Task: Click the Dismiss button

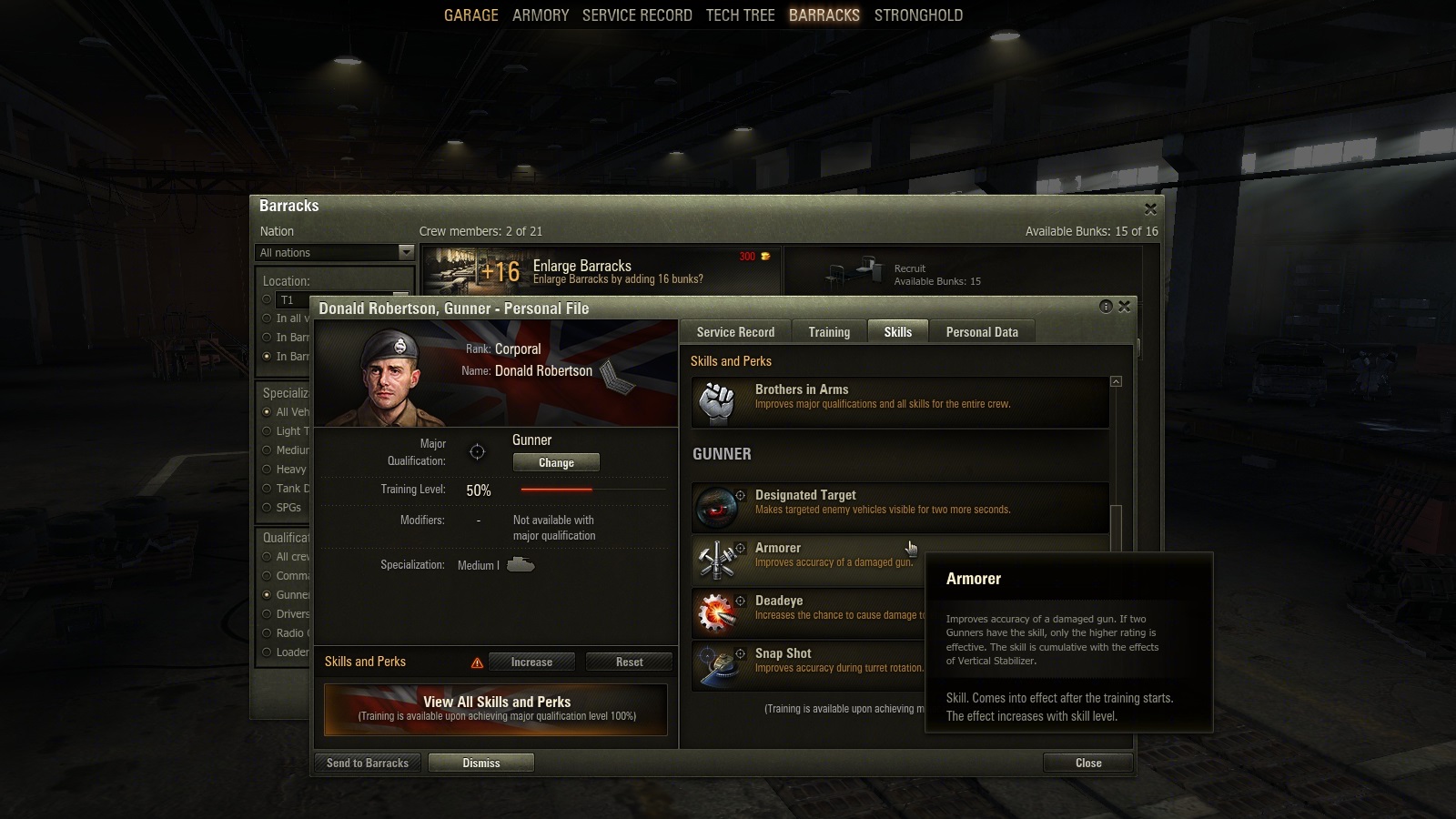Action: click(481, 763)
